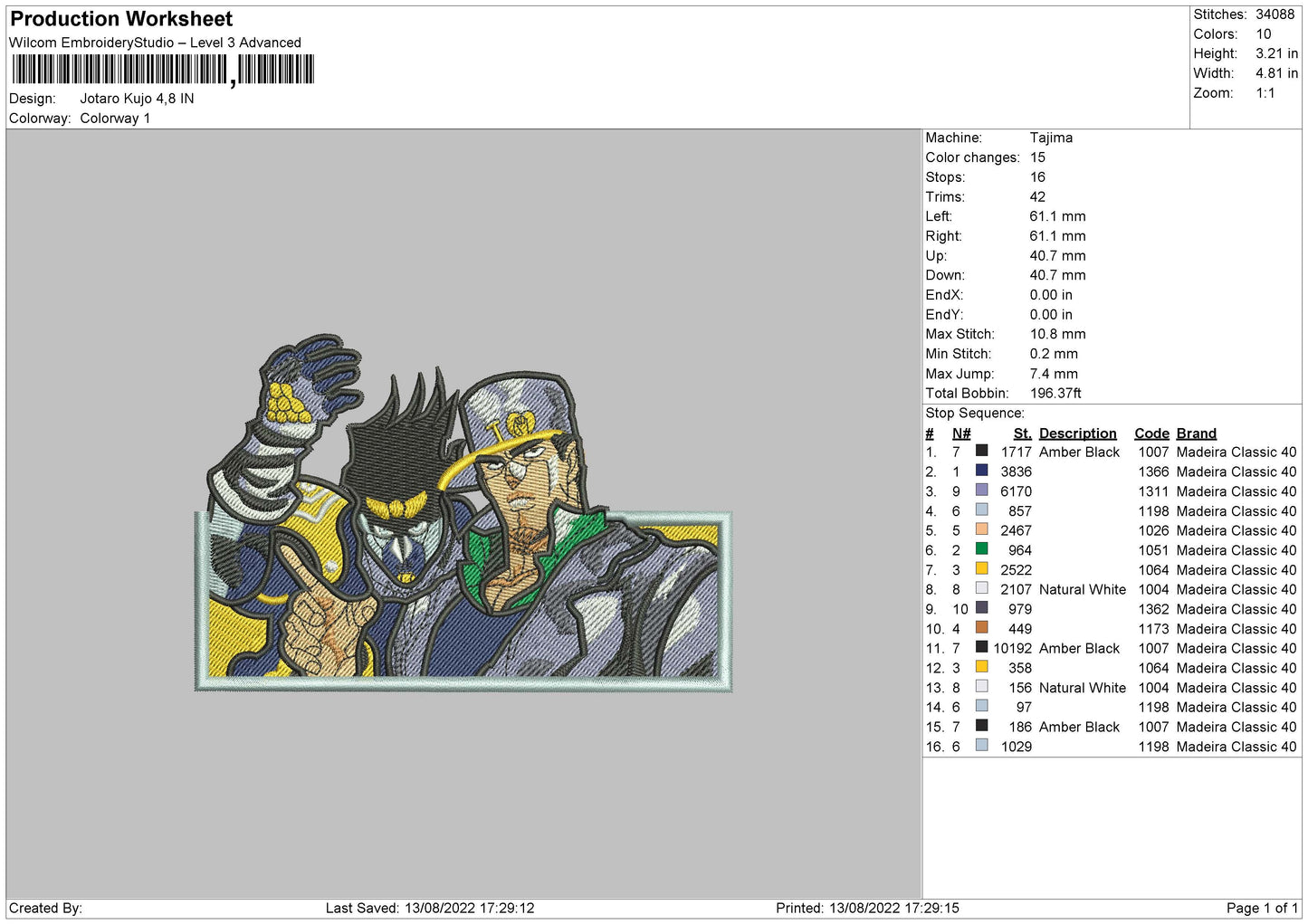This screenshot has width=1308, height=924.
Task: Click the light blue swatch in stop row 16
Action: [x=981, y=746]
